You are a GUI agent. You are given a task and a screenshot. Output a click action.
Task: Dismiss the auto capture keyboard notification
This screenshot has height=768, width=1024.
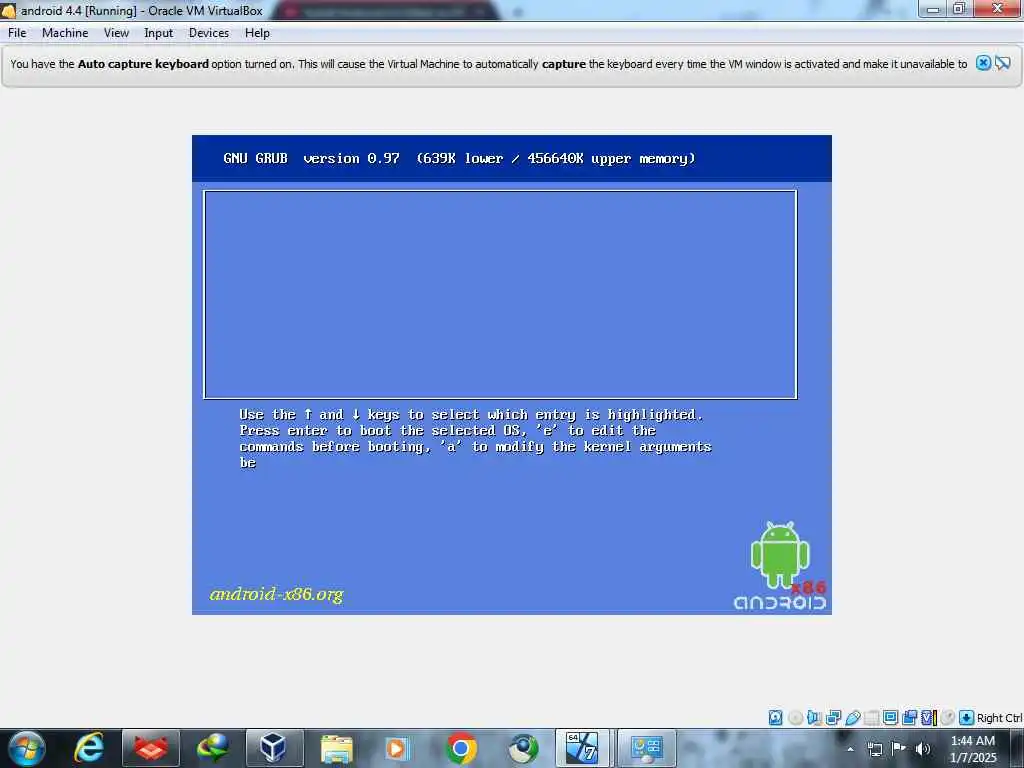pyautogui.click(x=984, y=63)
